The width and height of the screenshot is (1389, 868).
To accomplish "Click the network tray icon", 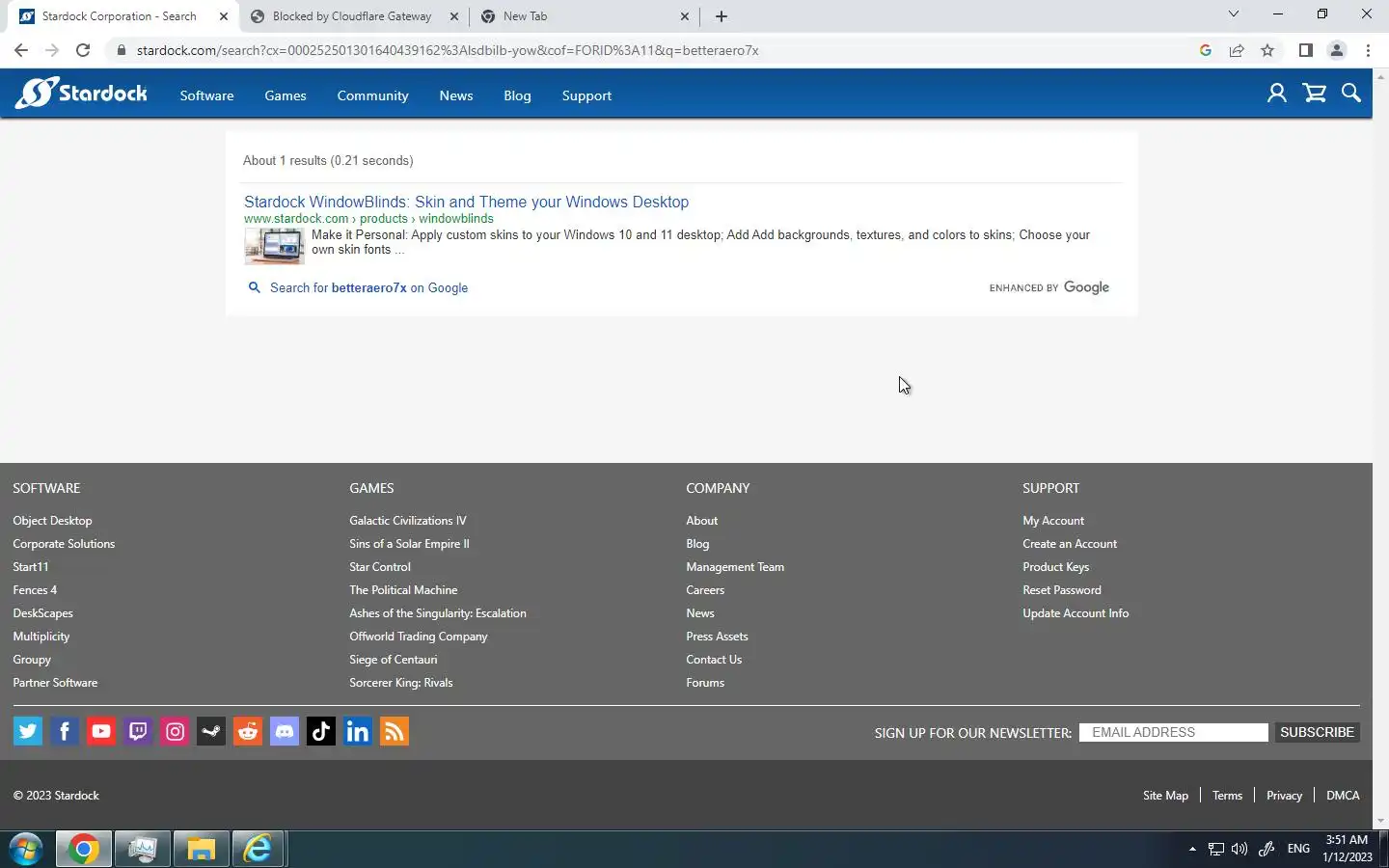I will pos(1216,849).
